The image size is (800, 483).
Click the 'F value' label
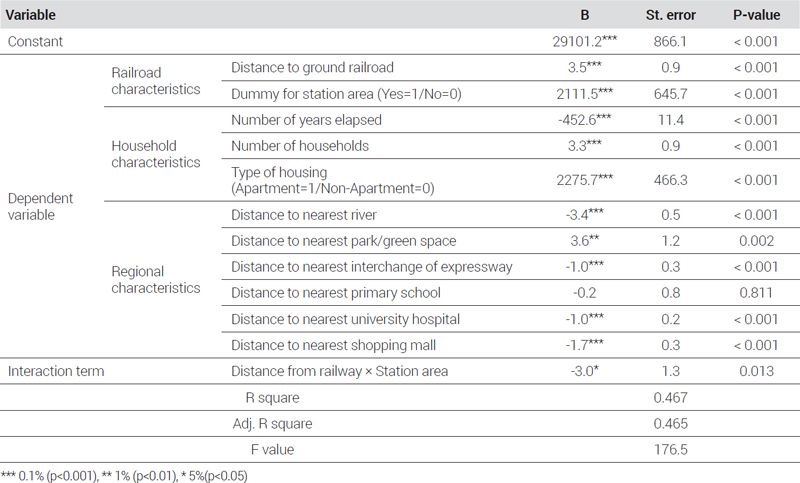(x=272, y=450)
